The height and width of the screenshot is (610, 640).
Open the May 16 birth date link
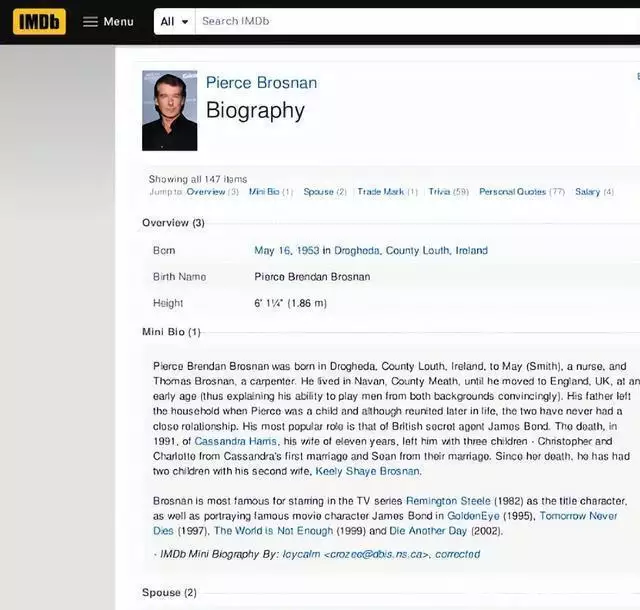[x=272, y=250]
